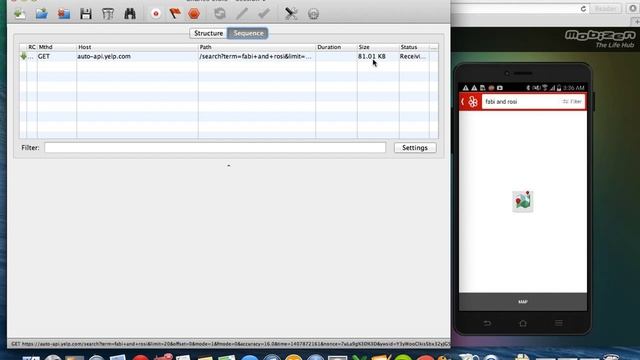Open column chooser at table header end
640x360 pixels.
434,47
